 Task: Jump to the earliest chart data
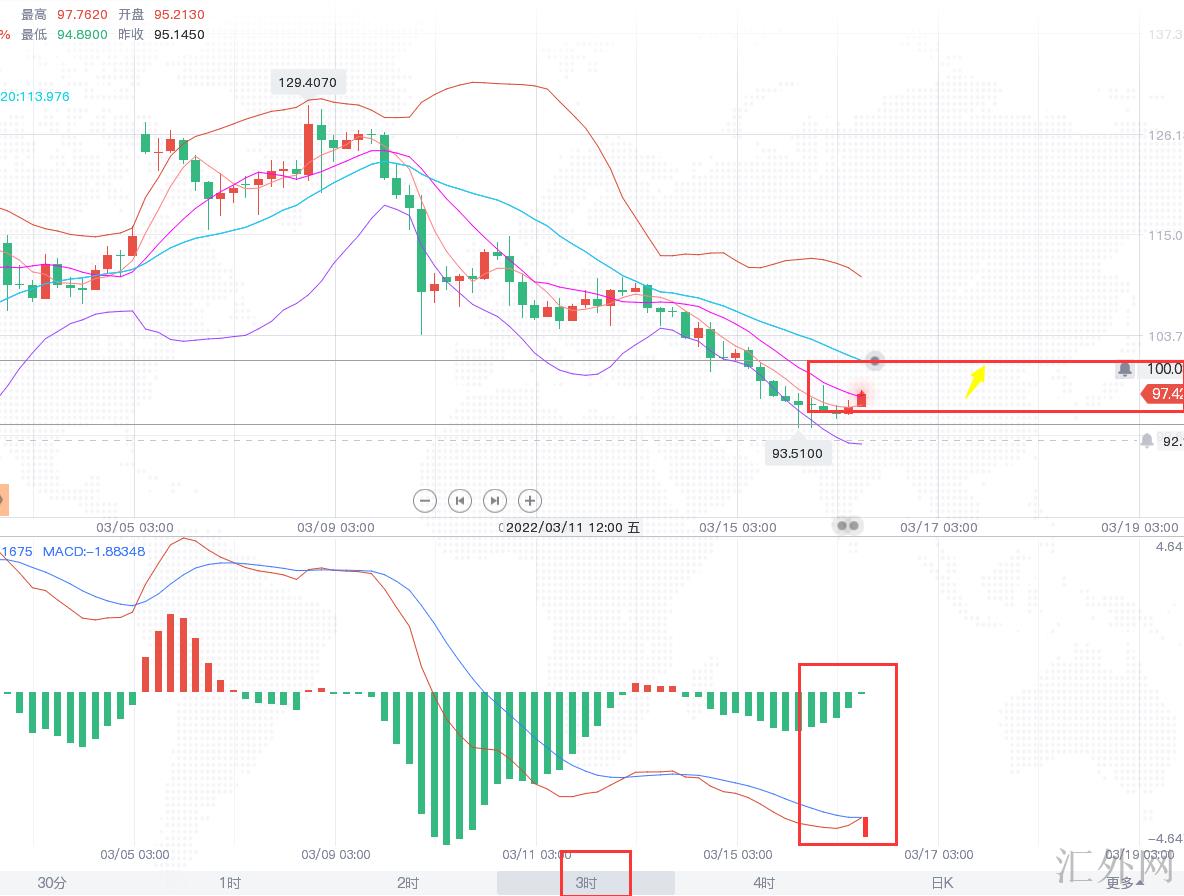[460, 500]
